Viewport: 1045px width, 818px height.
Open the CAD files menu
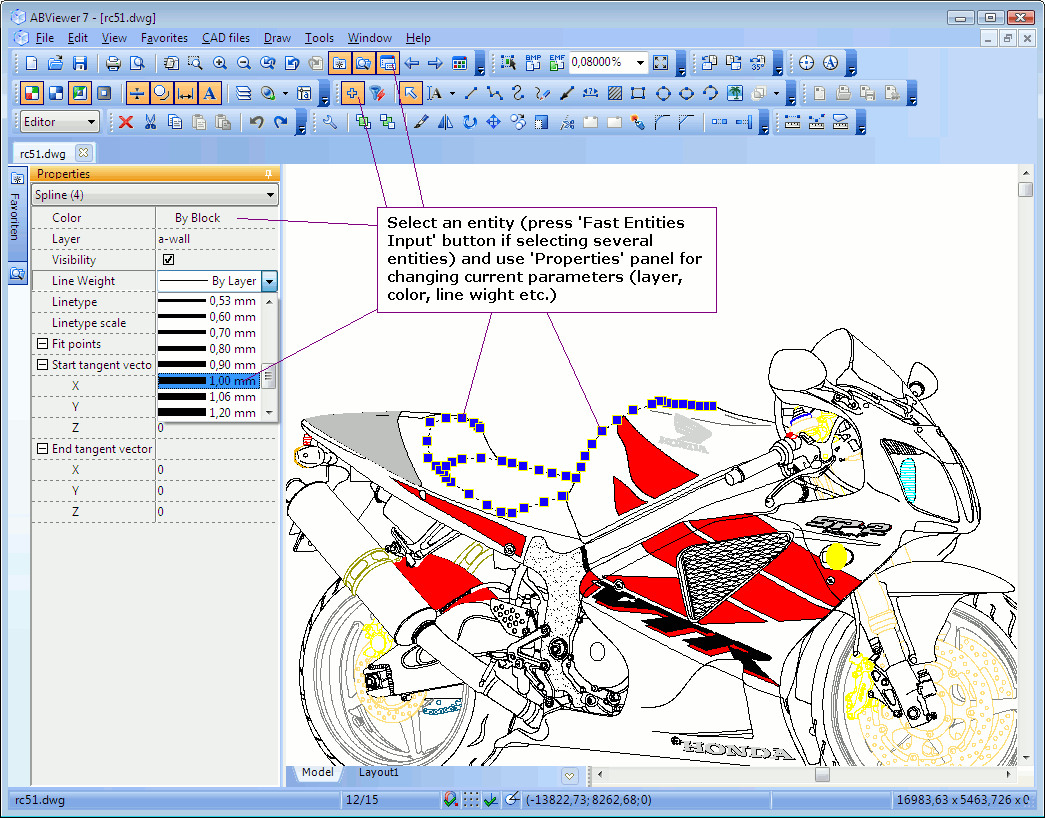pos(225,38)
